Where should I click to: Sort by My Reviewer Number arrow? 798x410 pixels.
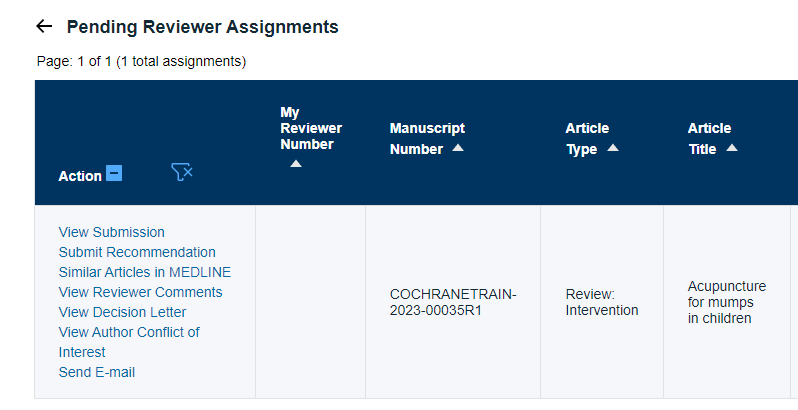point(296,163)
